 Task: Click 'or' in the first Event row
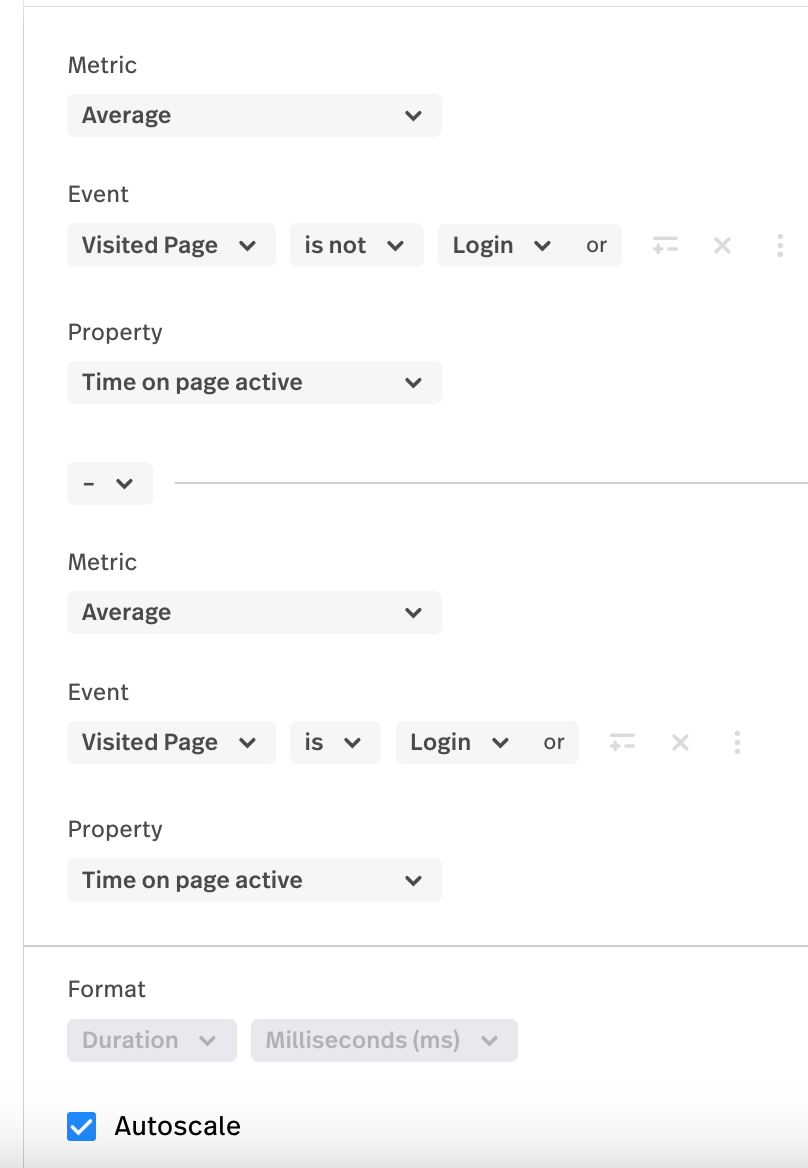click(x=597, y=245)
